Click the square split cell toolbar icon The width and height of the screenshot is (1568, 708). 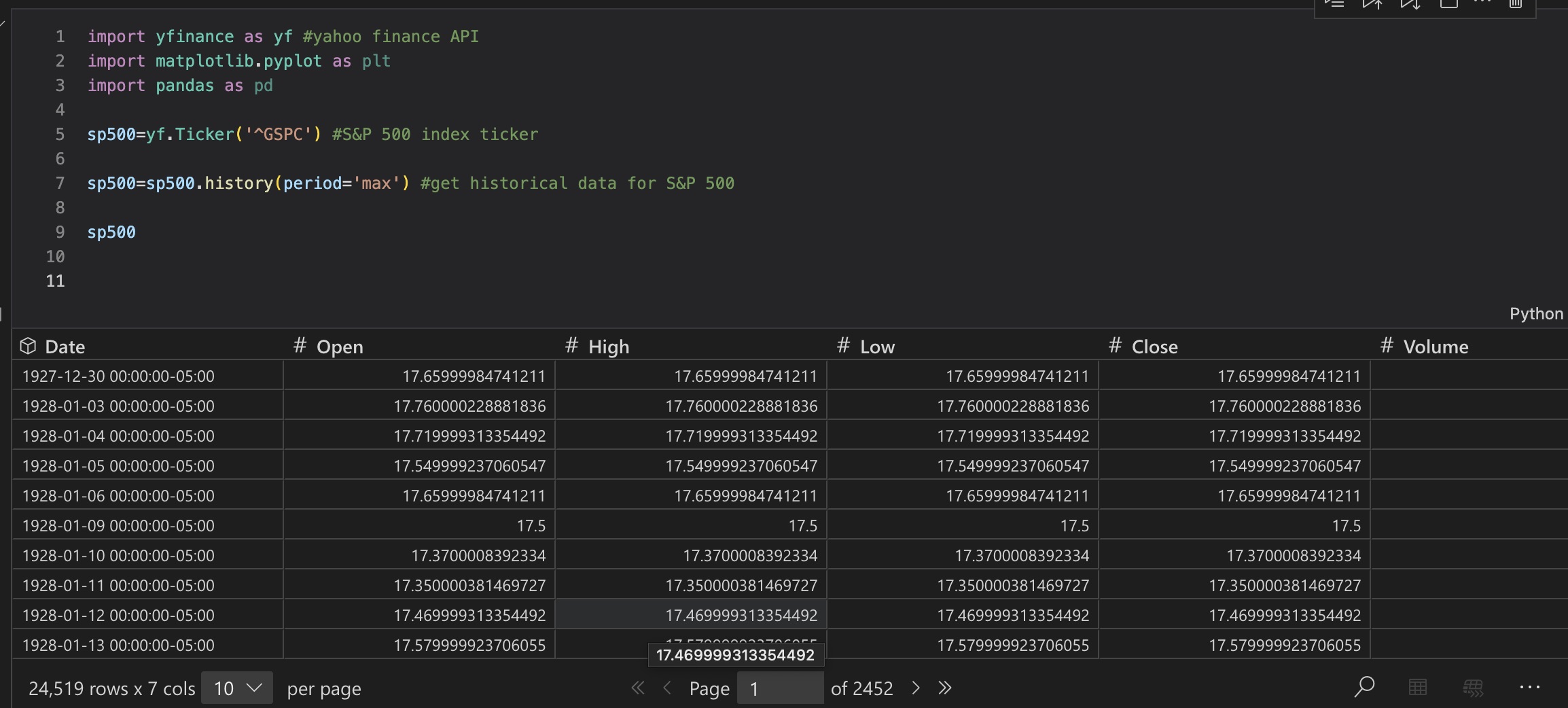[1448, 4]
